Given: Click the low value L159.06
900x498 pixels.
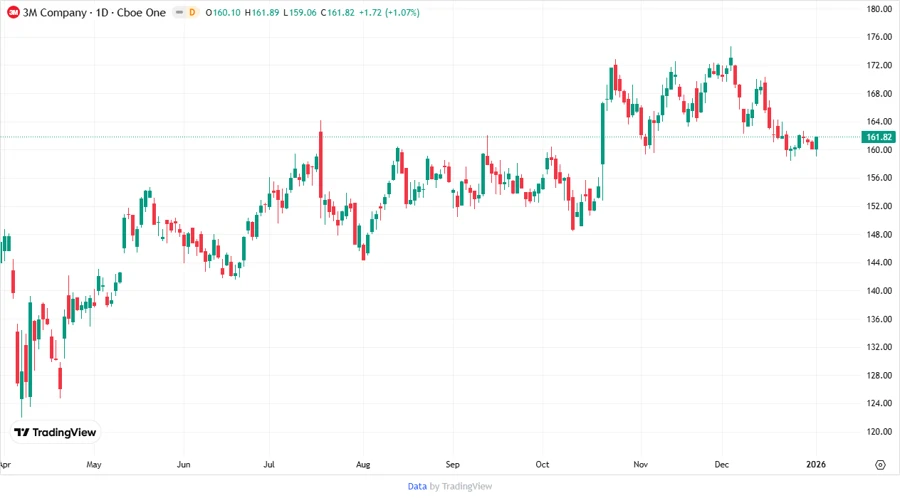Looking at the screenshot, I should coord(300,13).
